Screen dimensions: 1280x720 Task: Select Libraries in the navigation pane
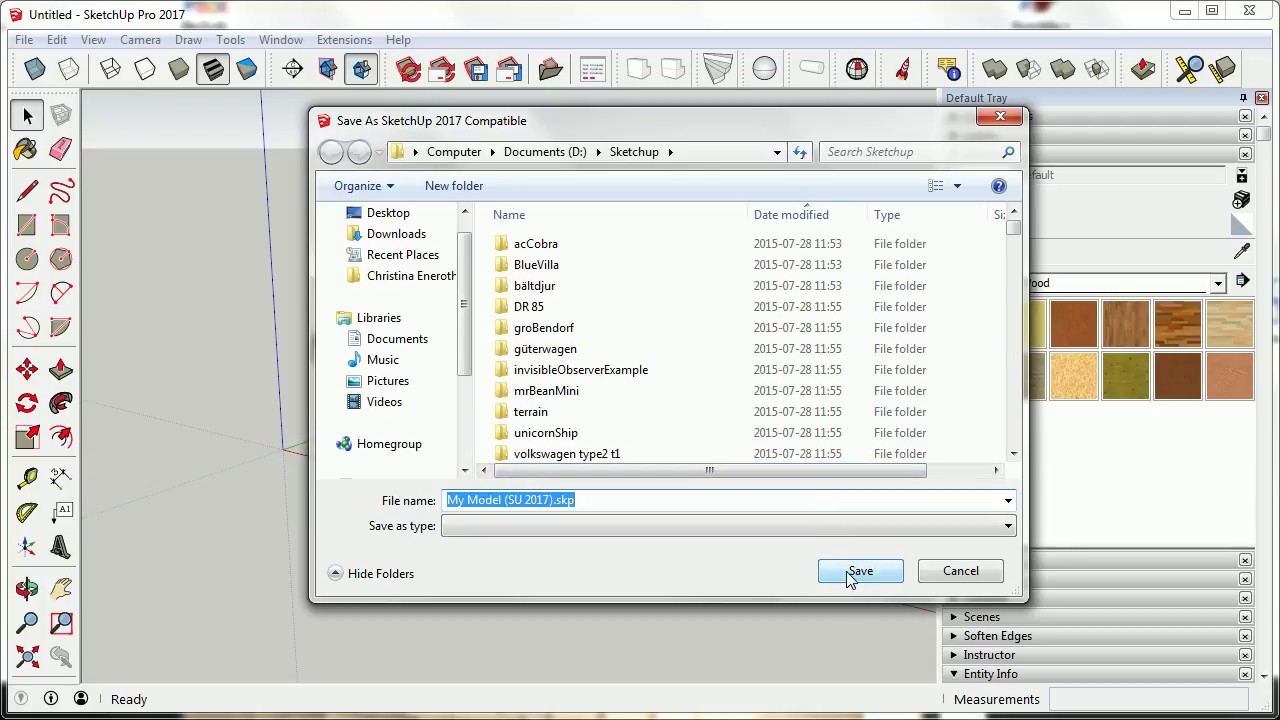pyautogui.click(x=378, y=318)
